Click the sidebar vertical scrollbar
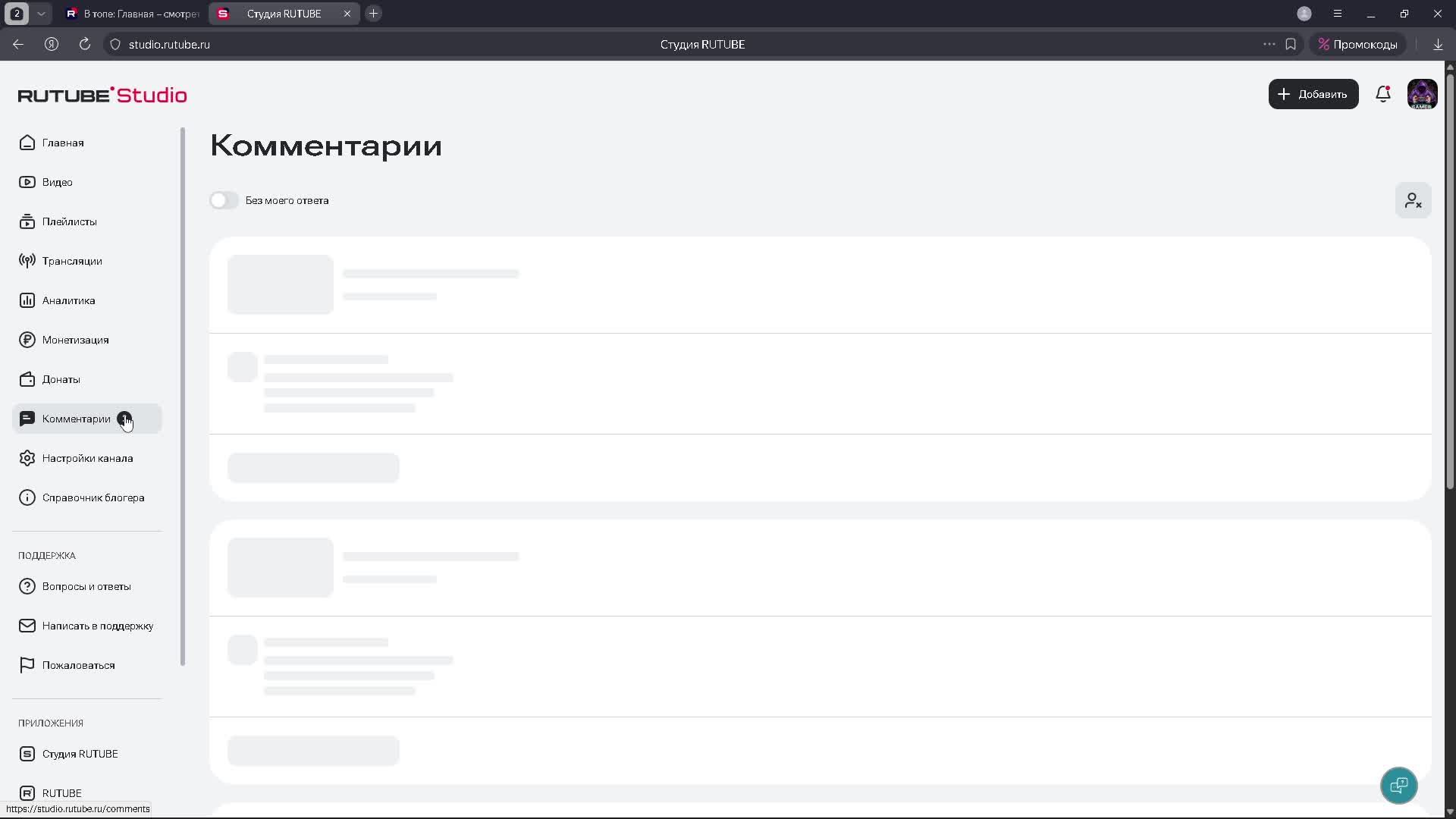1456x819 pixels. (183, 394)
